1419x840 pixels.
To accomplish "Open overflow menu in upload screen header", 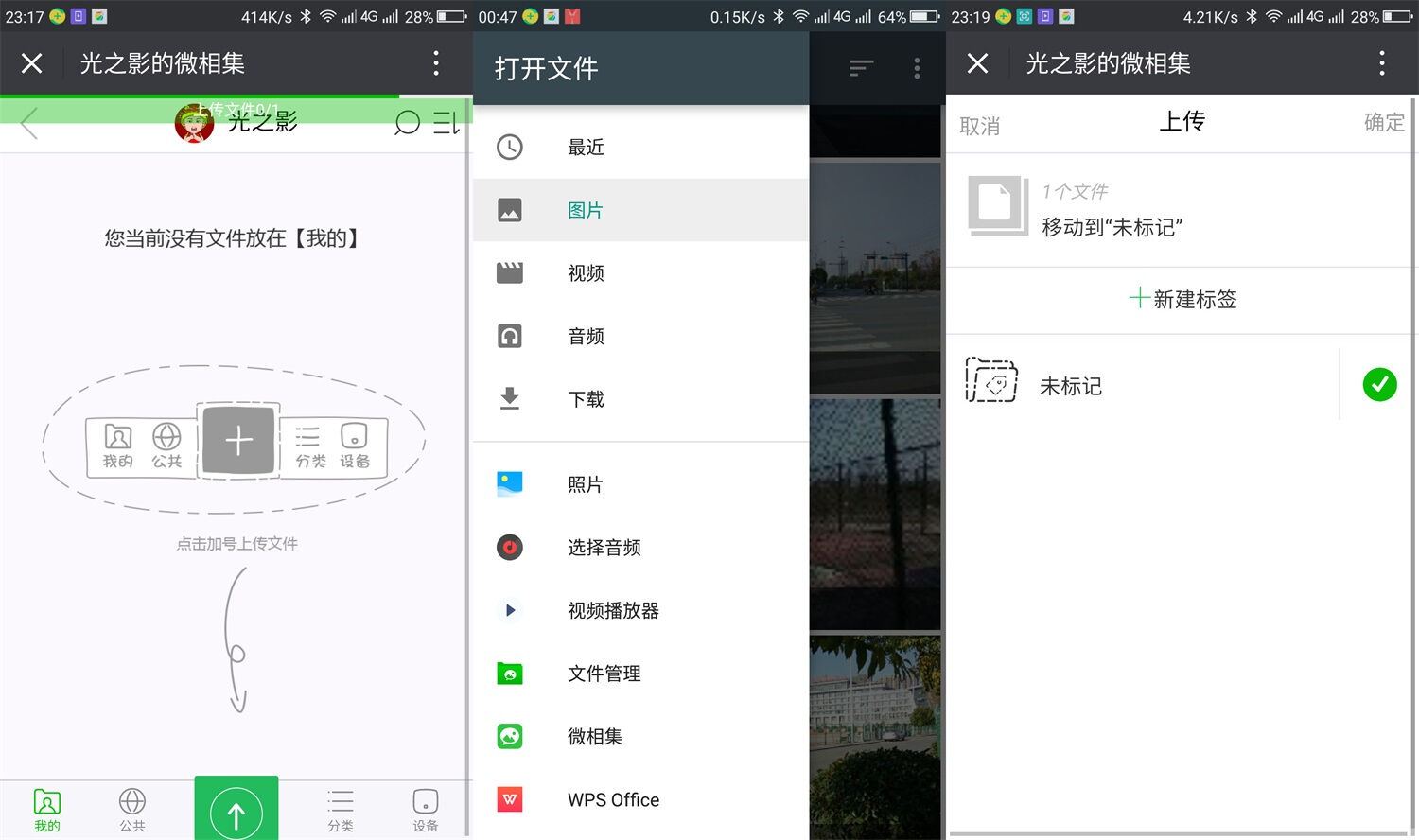I will click(1382, 63).
